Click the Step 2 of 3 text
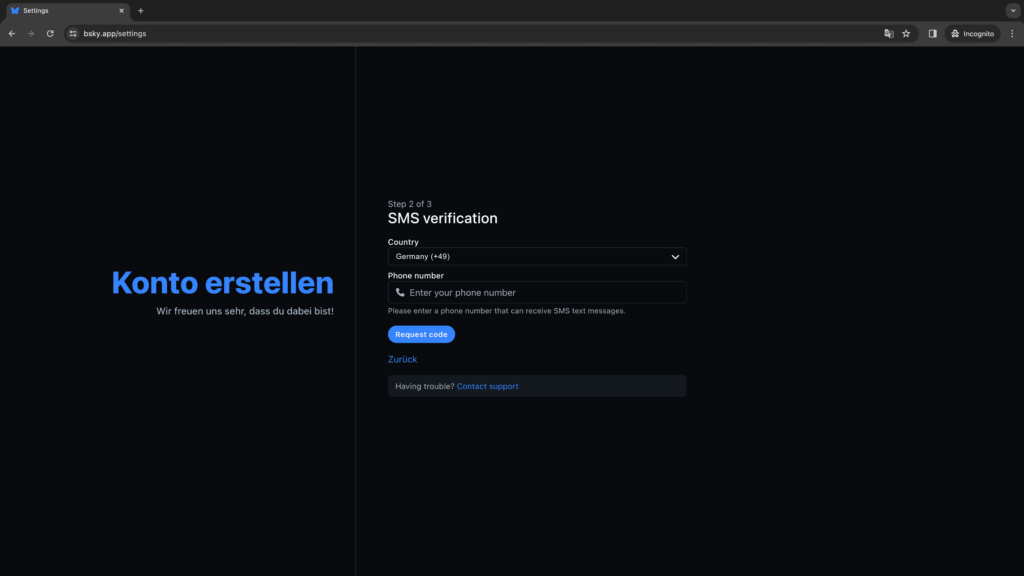Screen dimensions: 1024x576 coord(409,204)
